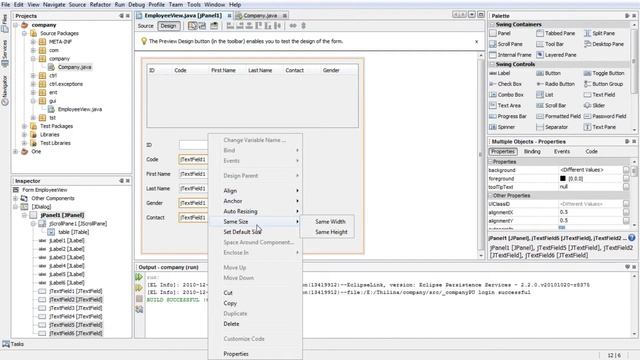Choose Delete from the context menu
This screenshot has width=640, height=360.
click(231, 324)
